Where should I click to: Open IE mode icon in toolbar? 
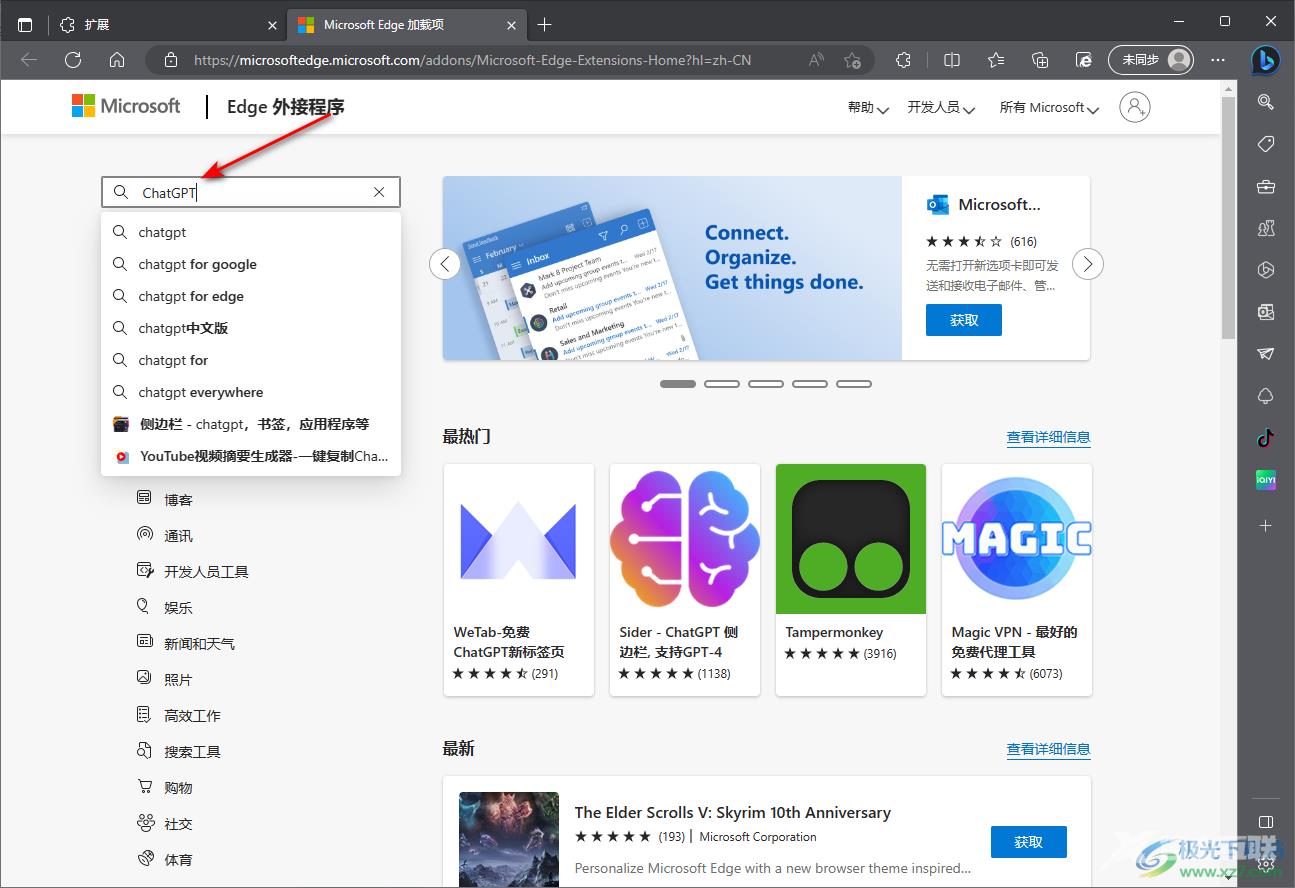(1084, 60)
